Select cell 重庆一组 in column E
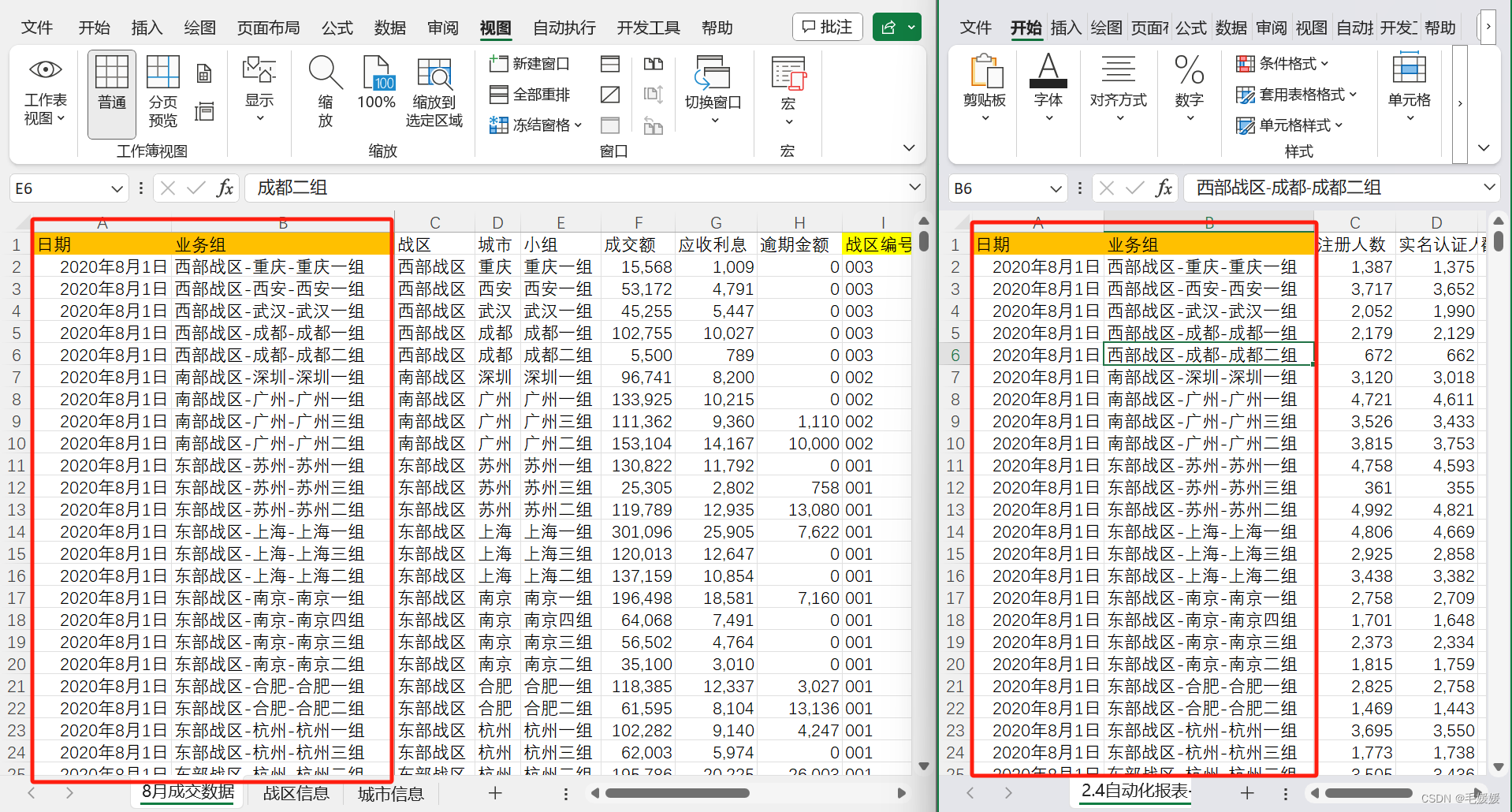This screenshot has height=812, width=1512. pos(559,267)
